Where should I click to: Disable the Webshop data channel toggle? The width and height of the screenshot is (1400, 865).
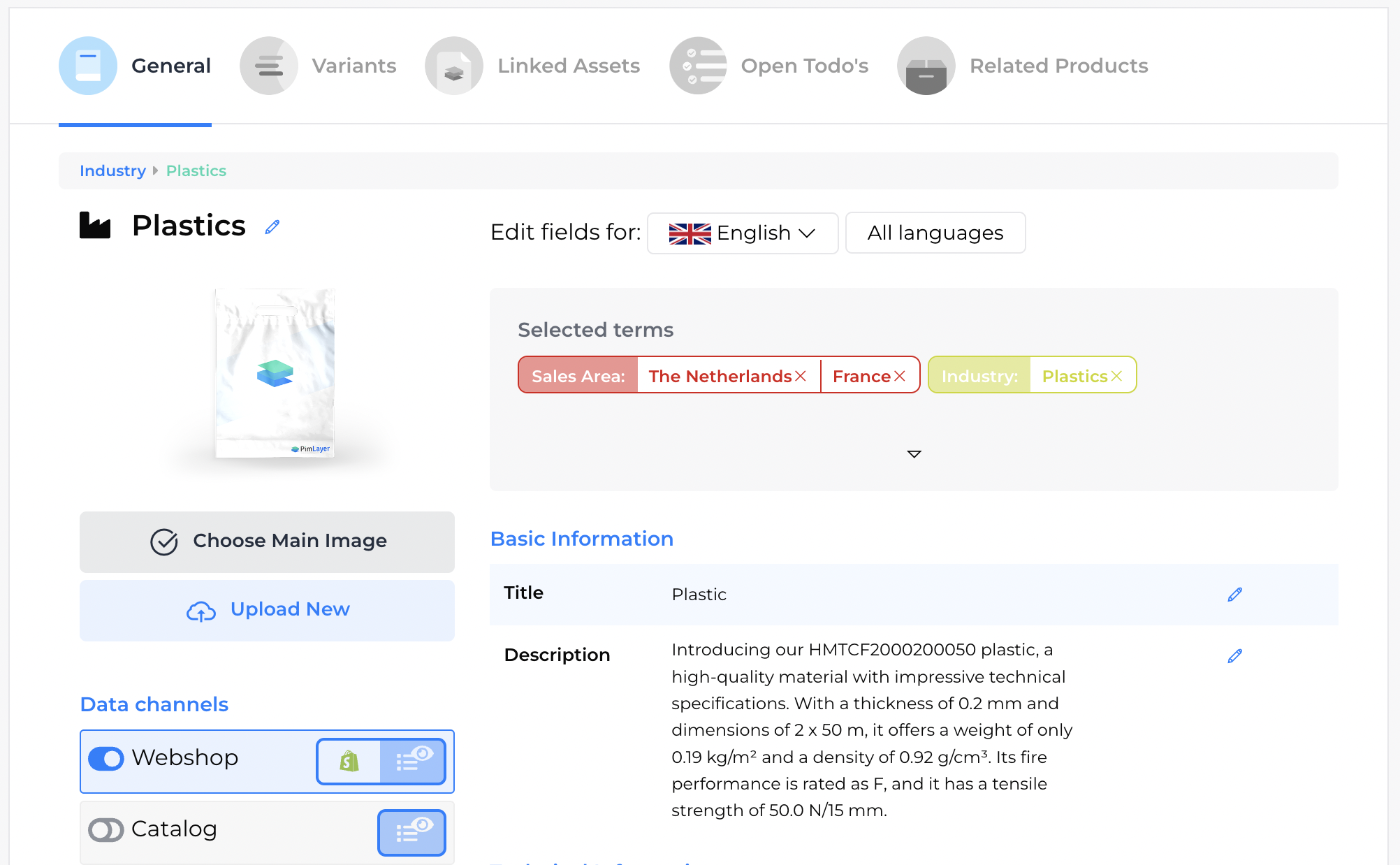[x=106, y=759]
